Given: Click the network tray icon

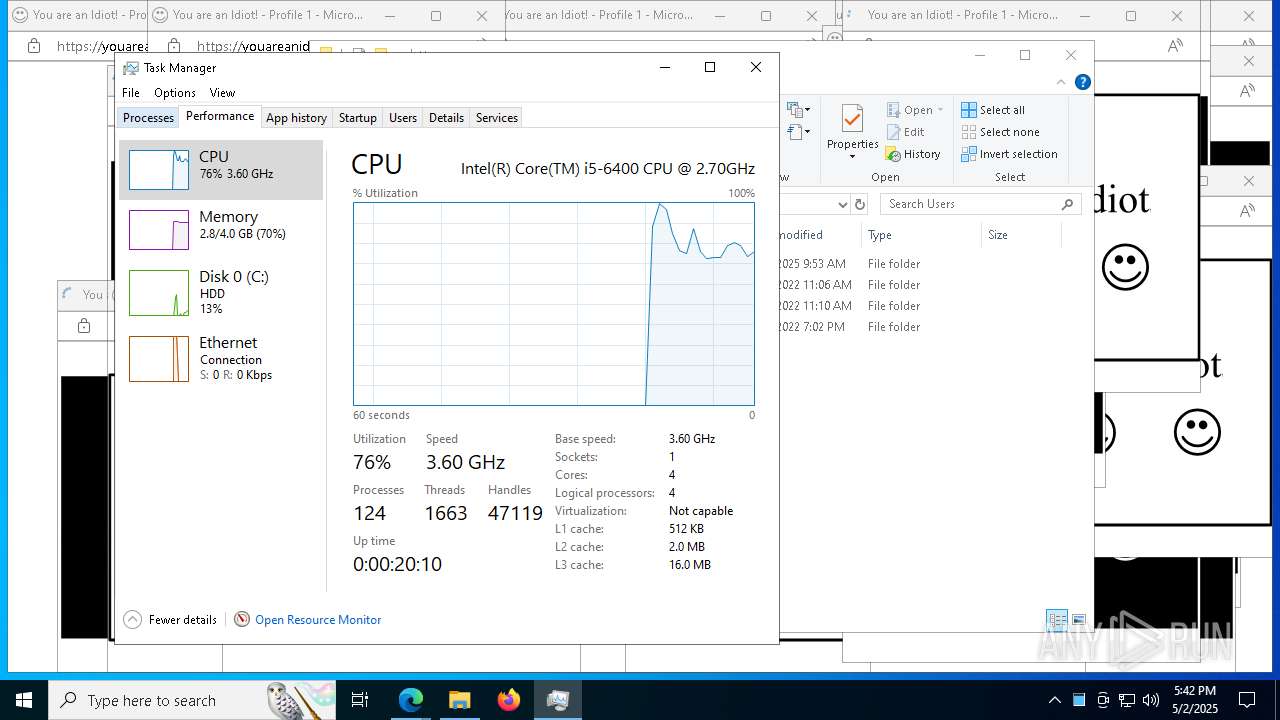Looking at the screenshot, I should [x=1127, y=700].
